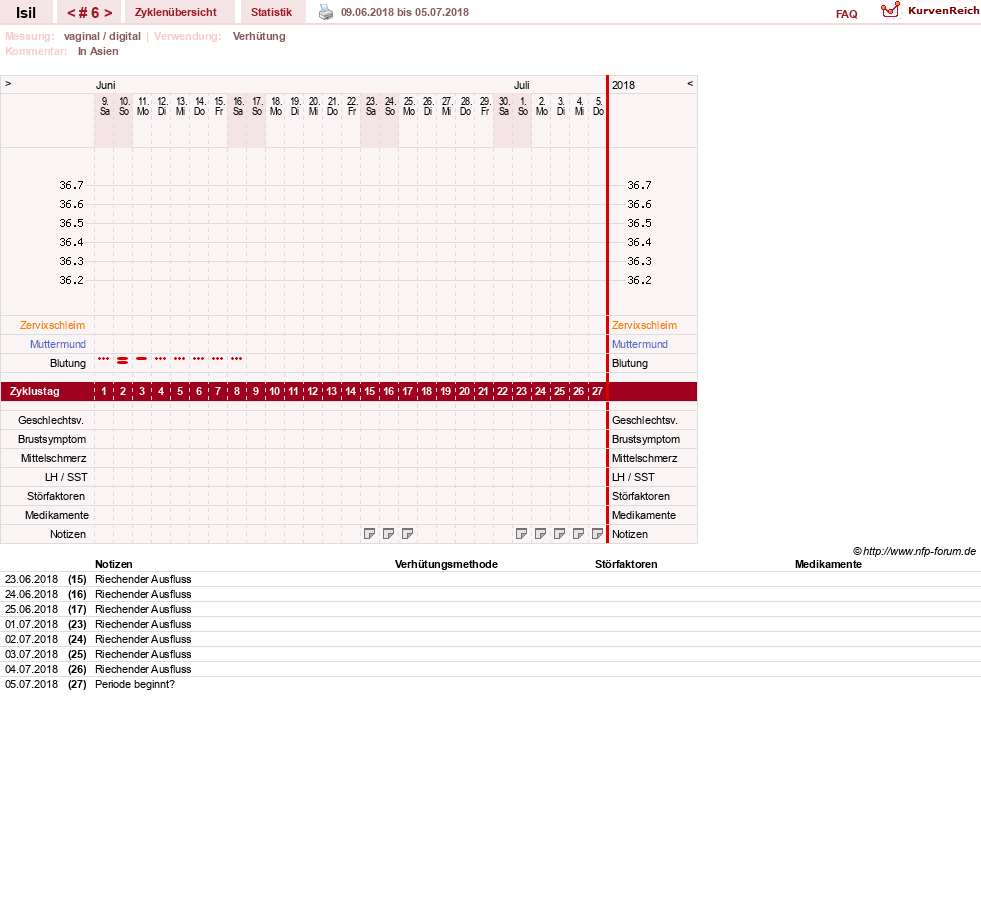Open KurvenReich home link
The width and height of the screenshot is (981, 903).
[x=943, y=11]
